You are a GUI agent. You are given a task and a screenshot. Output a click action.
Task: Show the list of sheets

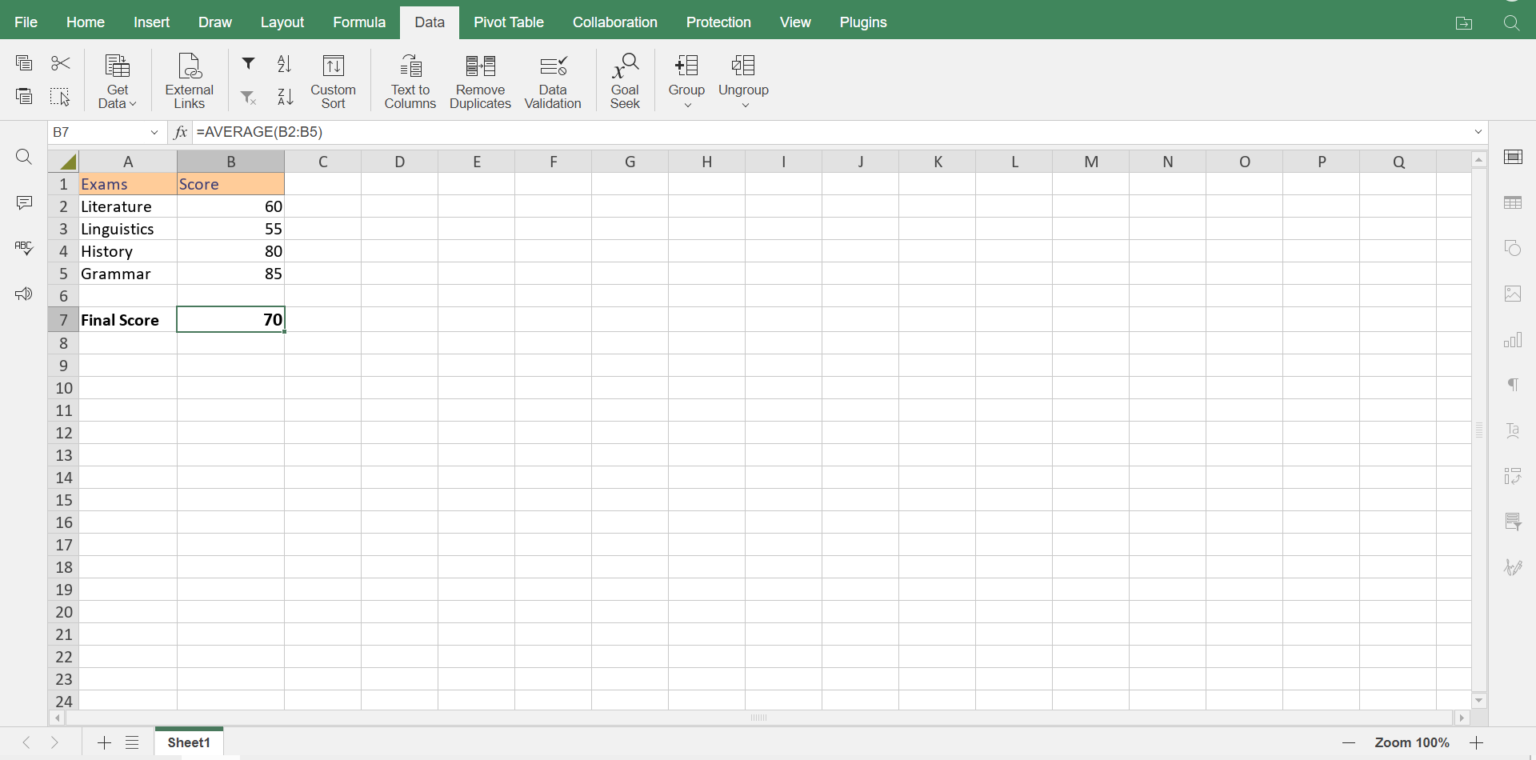pyautogui.click(x=132, y=742)
